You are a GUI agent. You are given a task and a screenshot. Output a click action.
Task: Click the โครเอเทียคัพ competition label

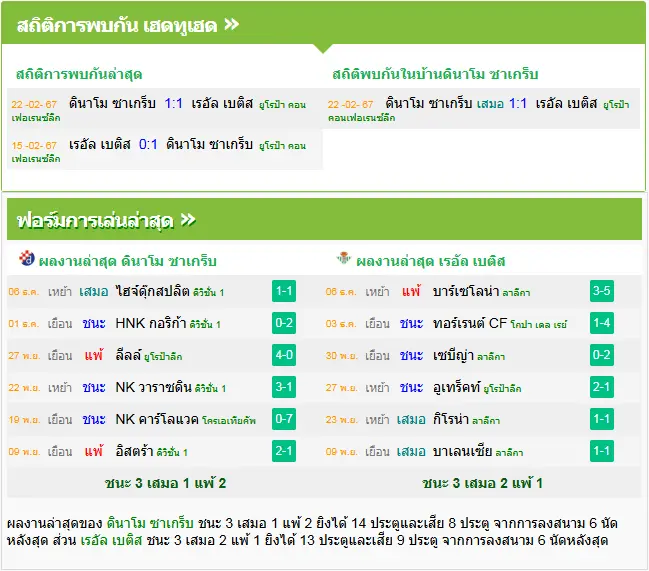[229, 421]
